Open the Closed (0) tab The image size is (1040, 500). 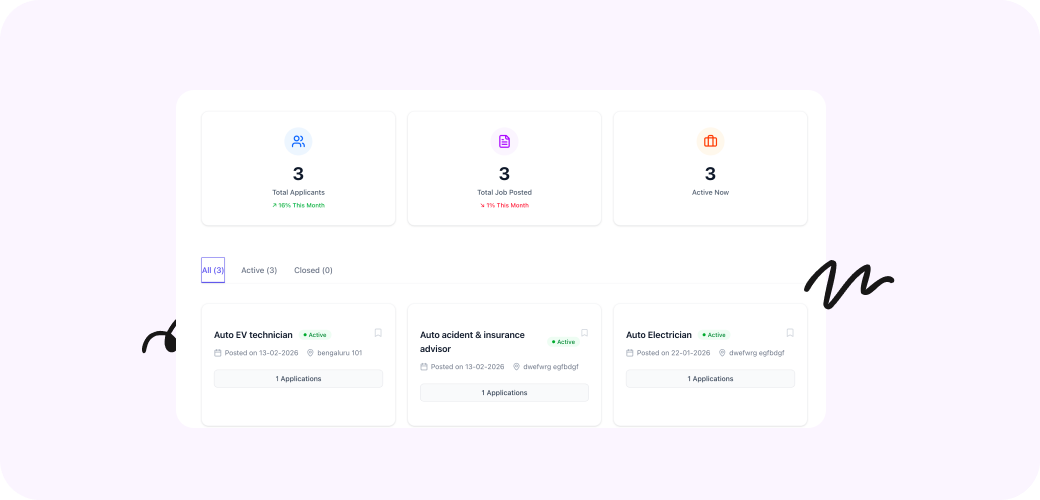pos(313,270)
